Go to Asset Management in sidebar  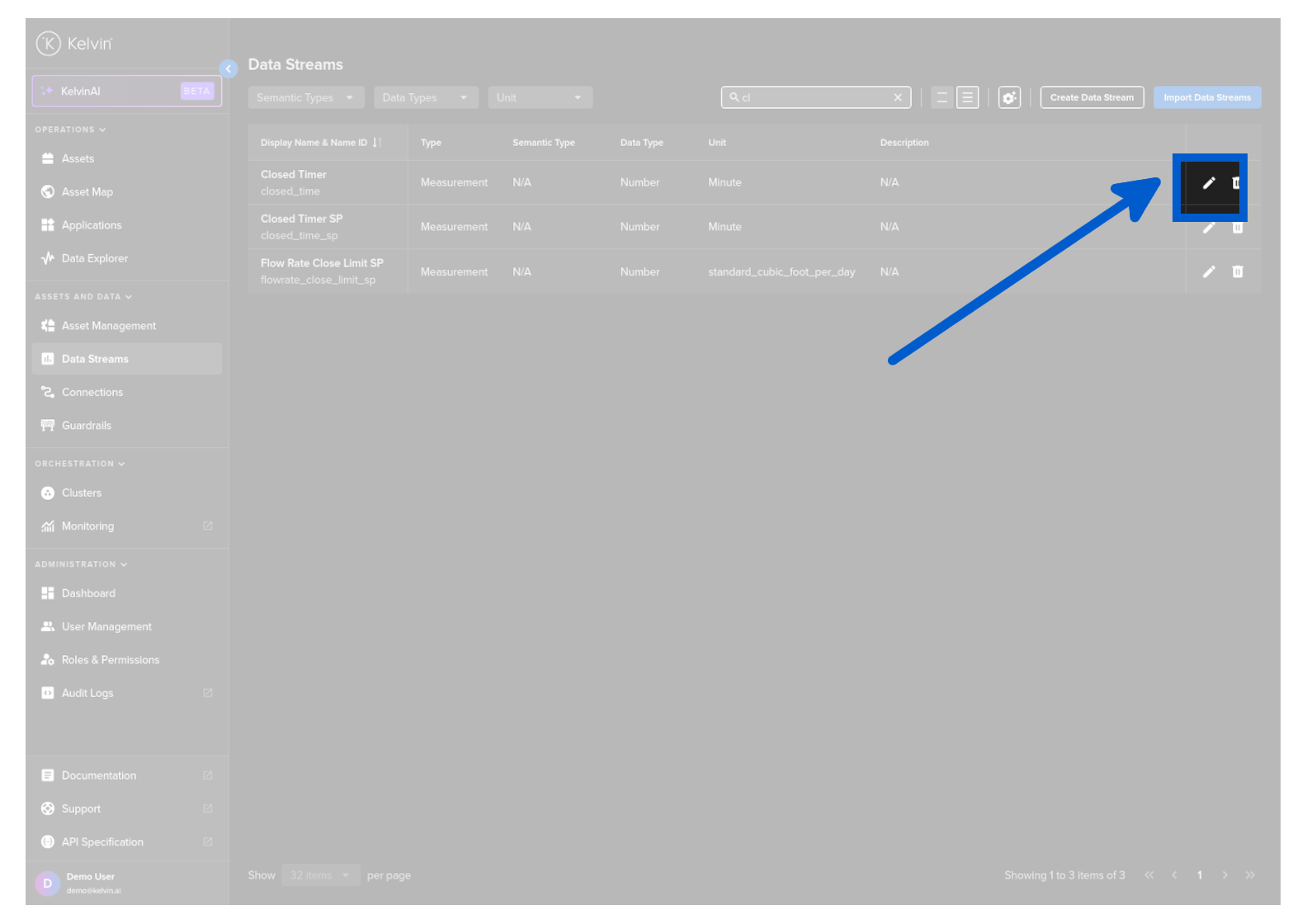(108, 326)
